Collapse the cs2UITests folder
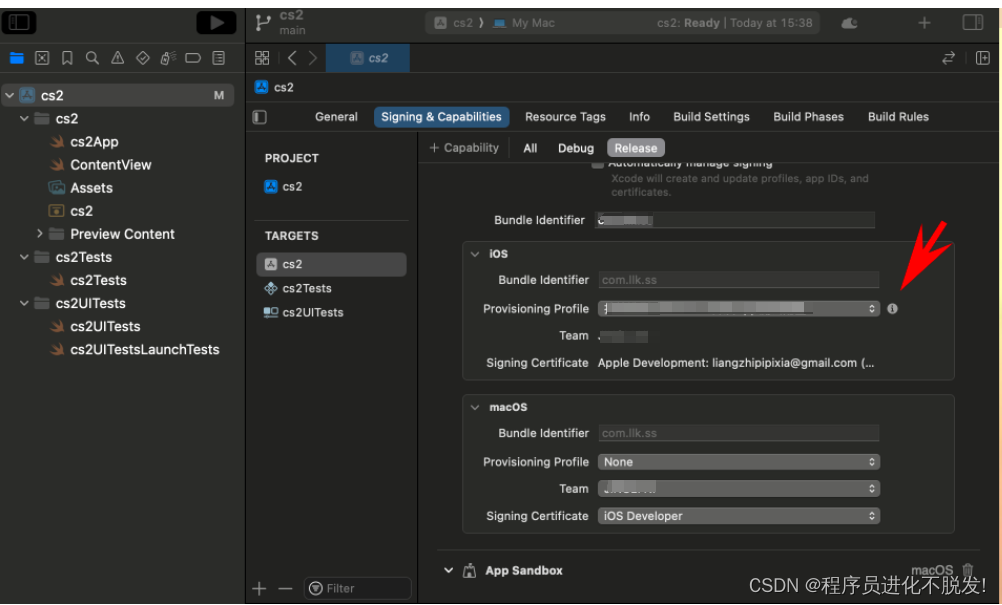The width and height of the screenshot is (1002, 605). pos(24,303)
